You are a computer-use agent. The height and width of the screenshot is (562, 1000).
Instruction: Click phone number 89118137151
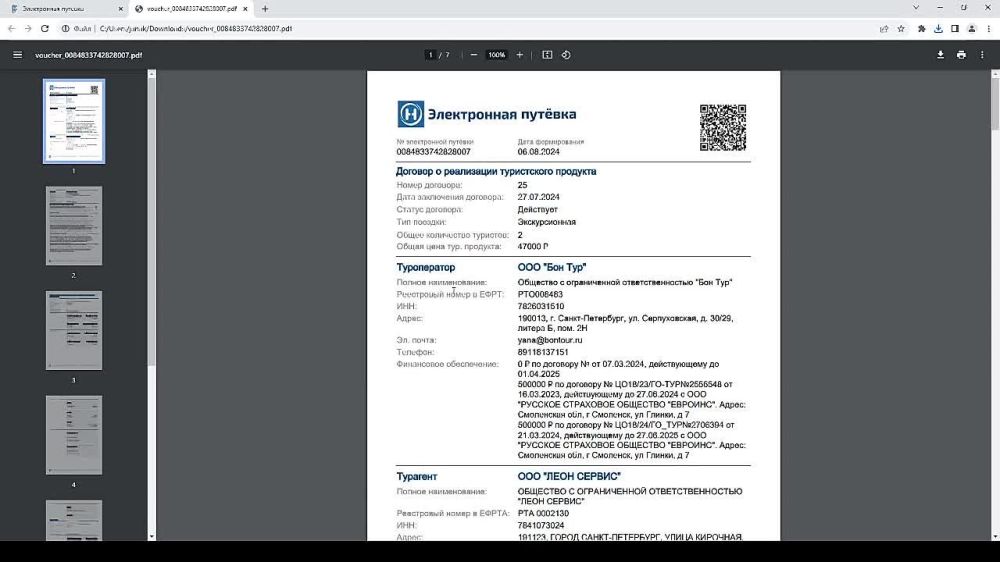coord(543,352)
